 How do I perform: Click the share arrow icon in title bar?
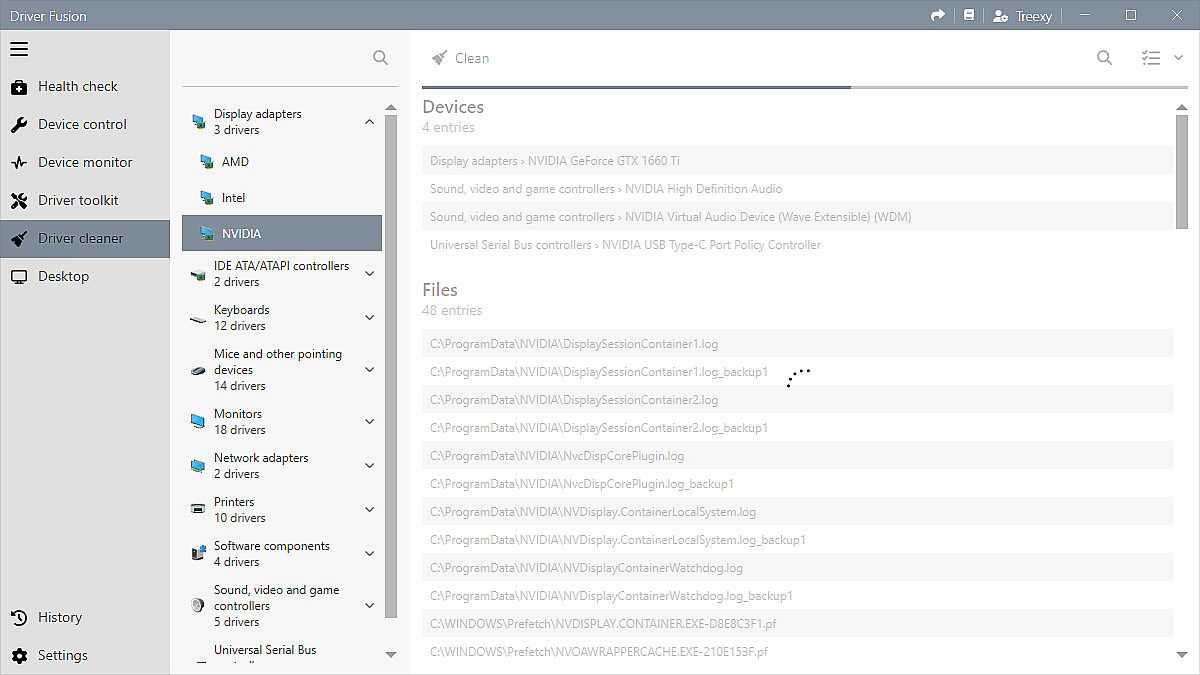pyautogui.click(x=937, y=15)
